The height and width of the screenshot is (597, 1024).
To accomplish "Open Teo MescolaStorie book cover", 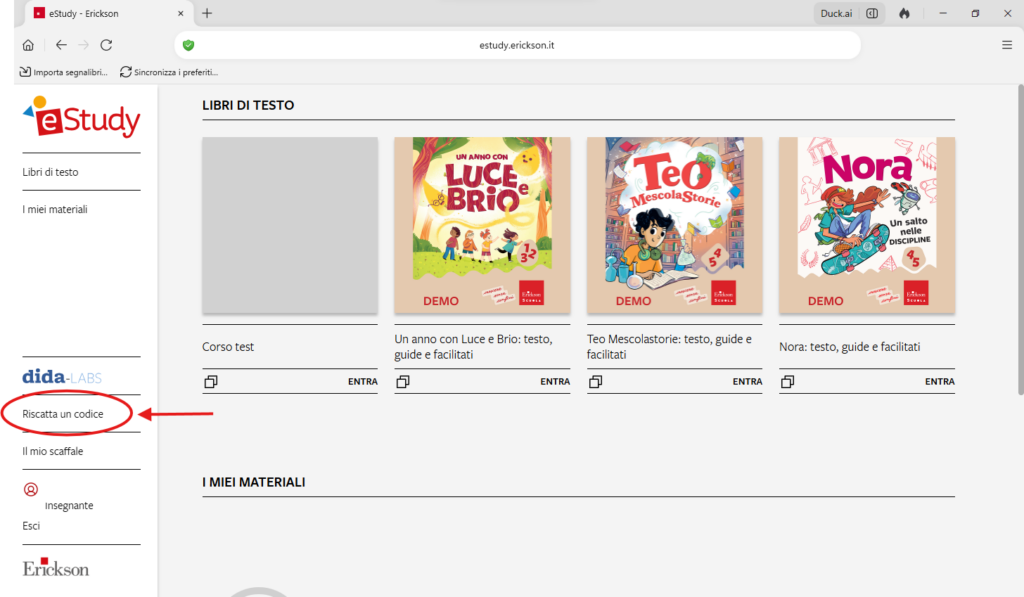I will (x=675, y=225).
